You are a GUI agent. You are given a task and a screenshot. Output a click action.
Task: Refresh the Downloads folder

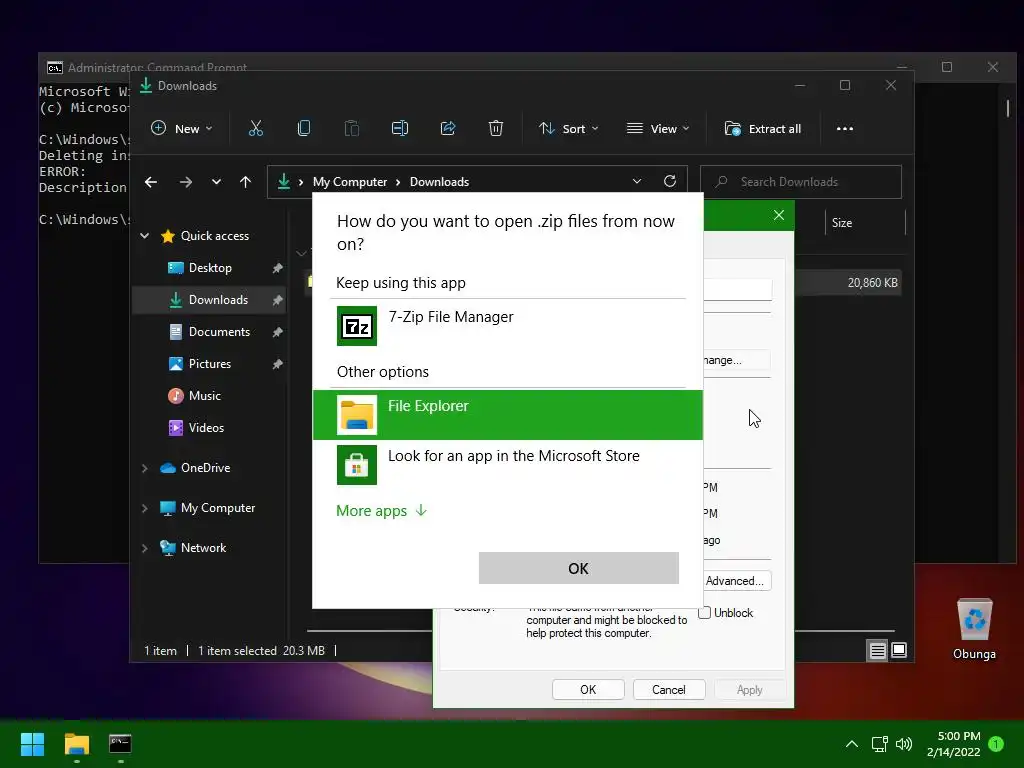pyautogui.click(x=670, y=182)
